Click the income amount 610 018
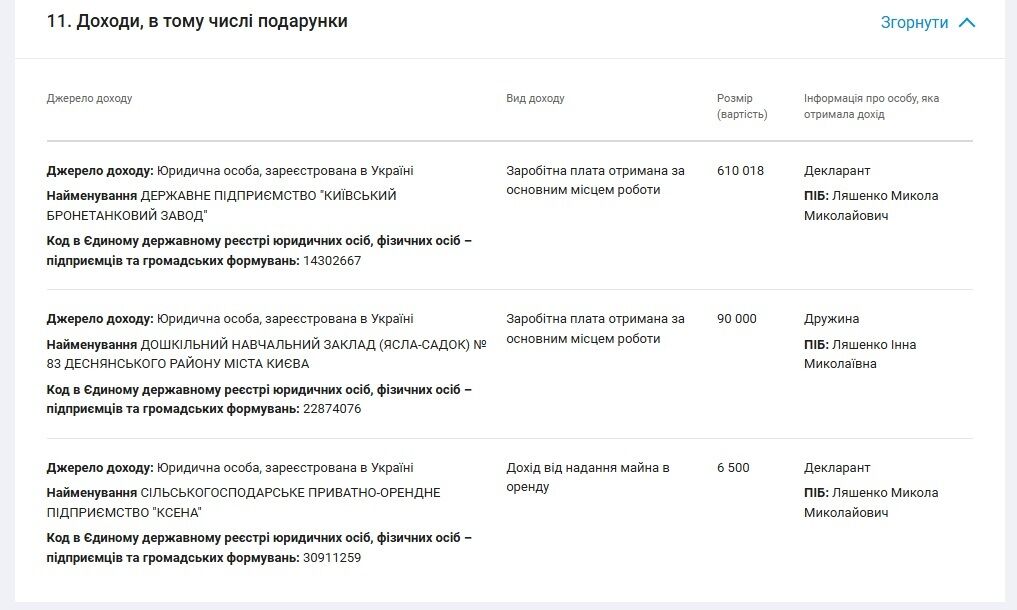 coord(740,171)
